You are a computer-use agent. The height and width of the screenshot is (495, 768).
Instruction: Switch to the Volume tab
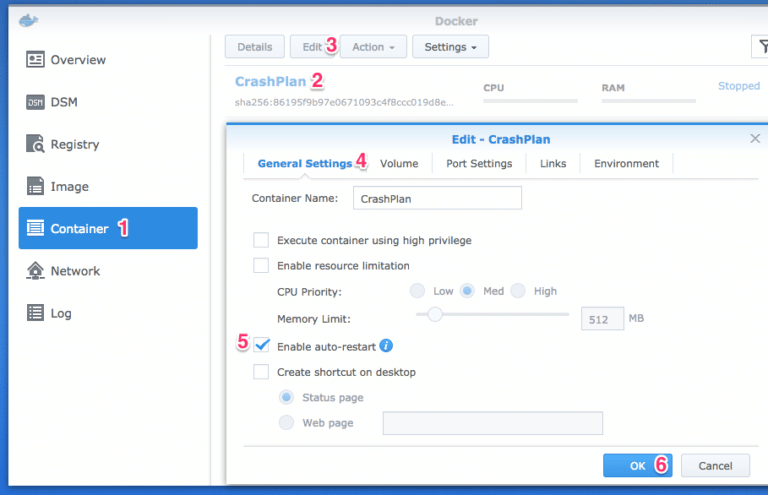[x=399, y=164]
